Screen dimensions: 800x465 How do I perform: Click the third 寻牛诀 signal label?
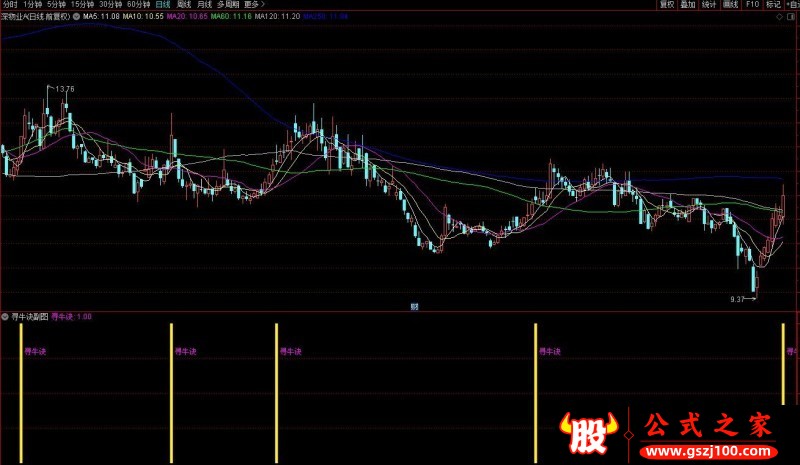coord(290,351)
